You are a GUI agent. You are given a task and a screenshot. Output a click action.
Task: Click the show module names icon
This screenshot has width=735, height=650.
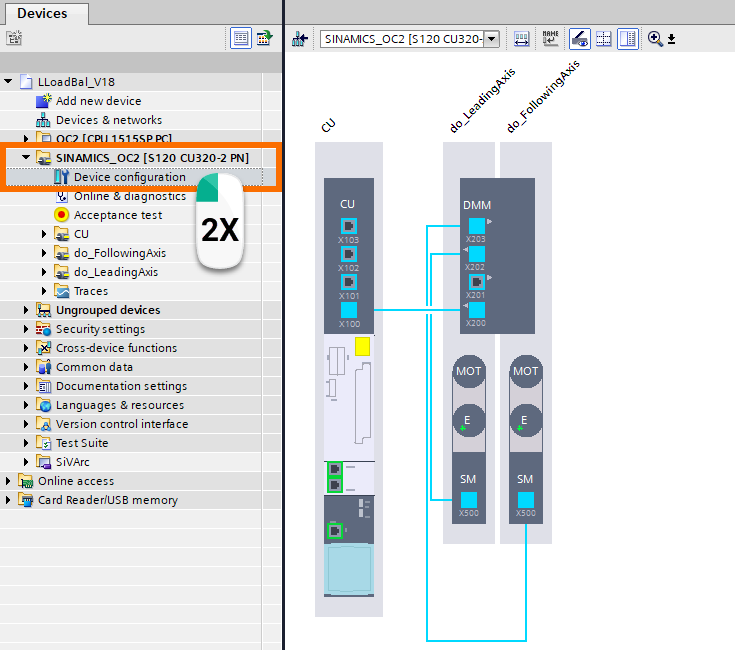pyautogui.click(x=550, y=38)
